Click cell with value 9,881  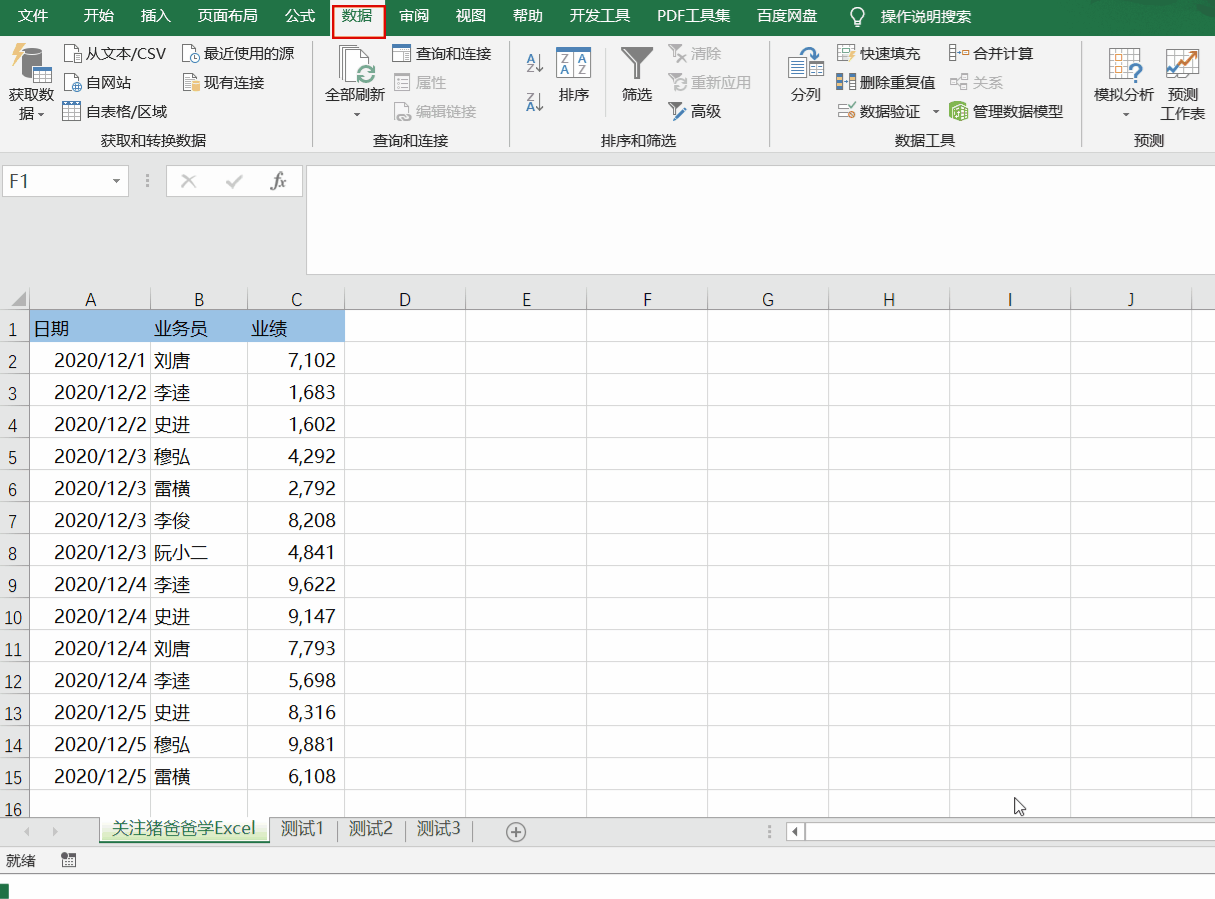tap(296, 745)
